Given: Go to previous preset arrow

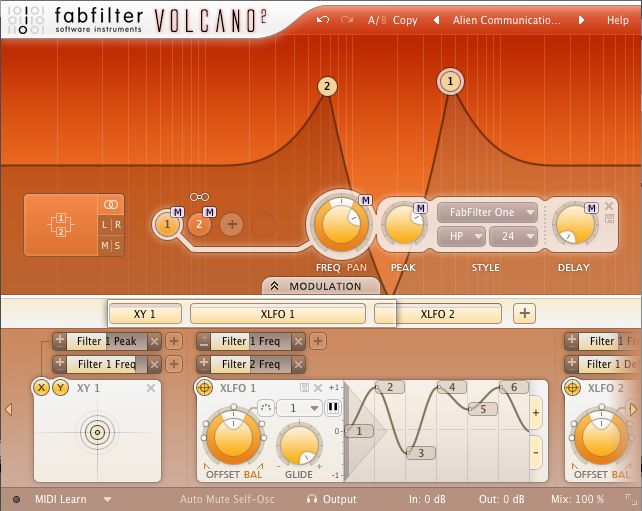Looking at the screenshot, I should pyautogui.click(x=436, y=20).
